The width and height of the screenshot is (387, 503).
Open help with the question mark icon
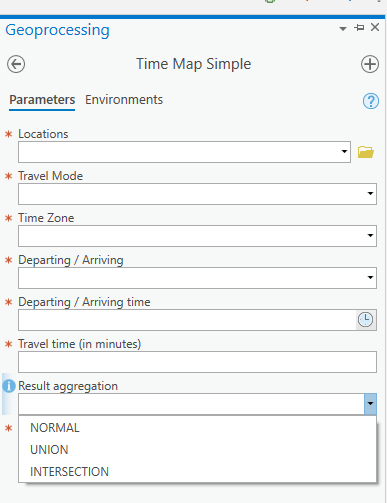[x=371, y=101]
